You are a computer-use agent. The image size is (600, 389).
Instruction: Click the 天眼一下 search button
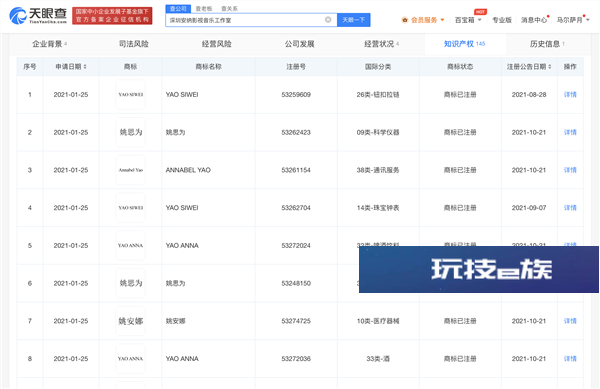tap(354, 20)
